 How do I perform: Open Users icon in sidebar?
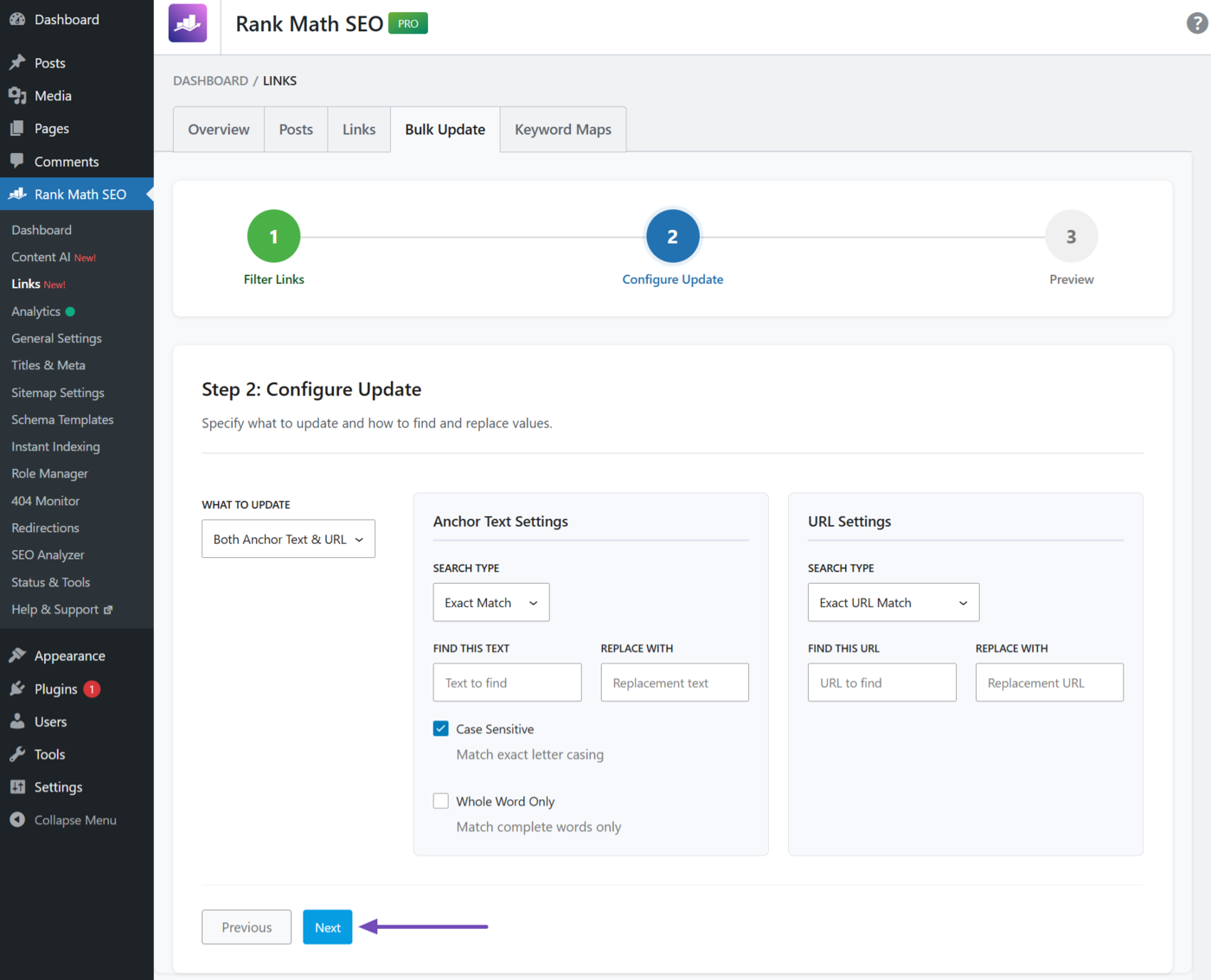pyautogui.click(x=17, y=721)
